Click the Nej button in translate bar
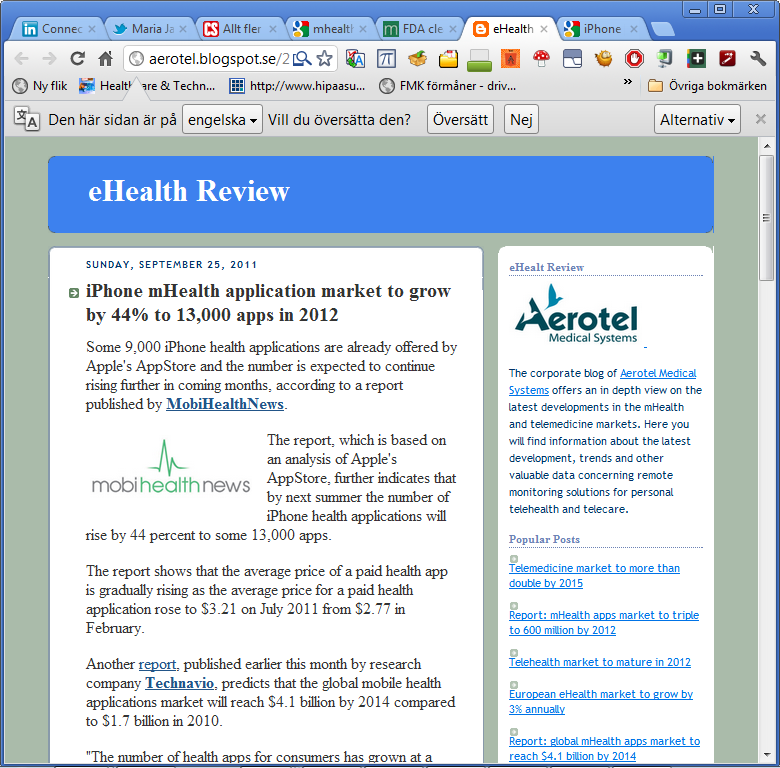This screenshot has height=768, width=780. [x=521, y=119]
